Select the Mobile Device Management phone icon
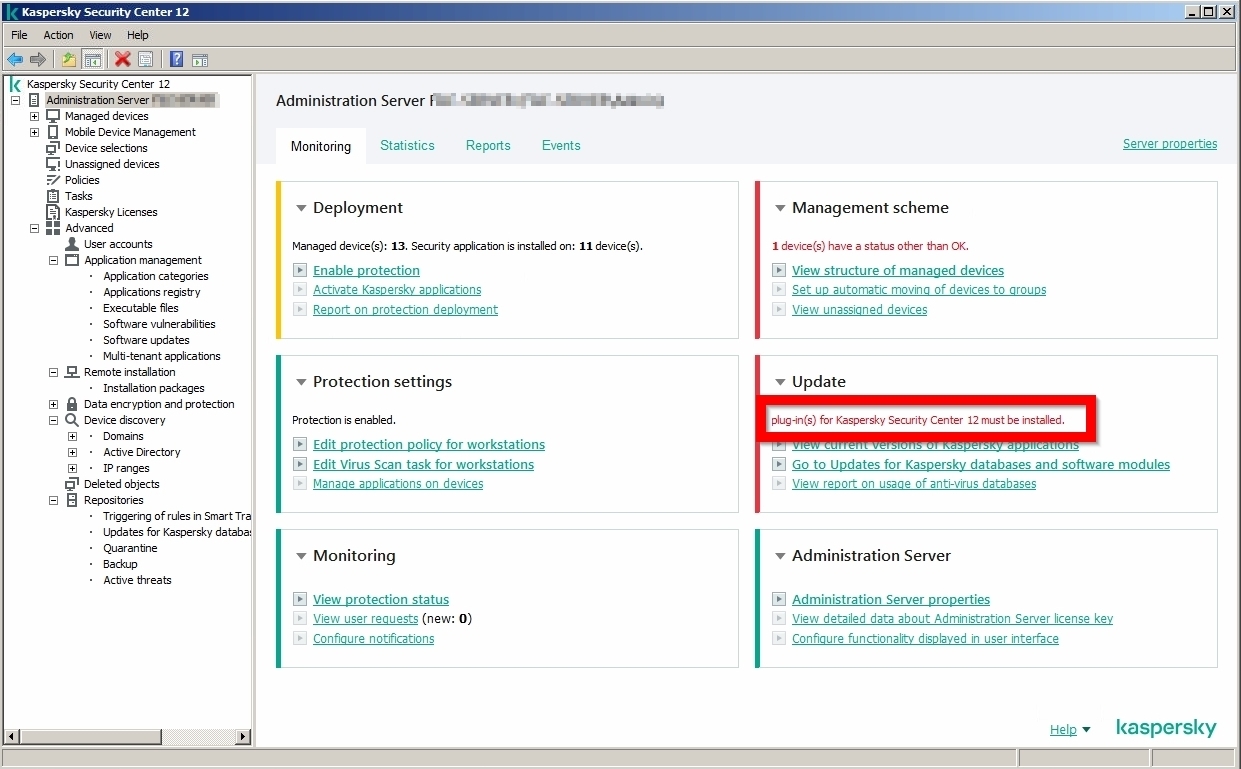1241x769 pixels. coord(53,132)
